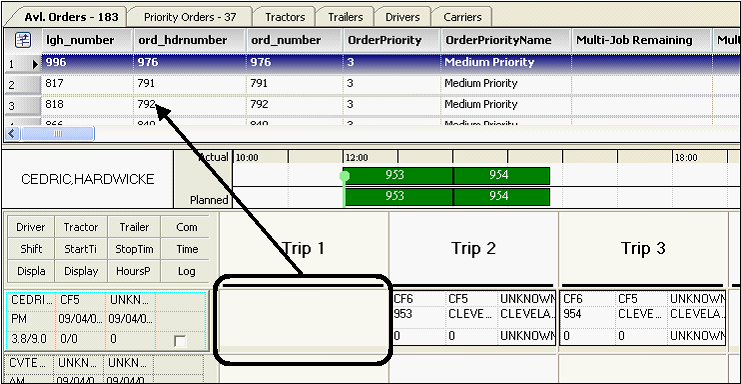Screen dimensions: 741x384
Task: Click the Trip 3 column header
Action: 643,248
